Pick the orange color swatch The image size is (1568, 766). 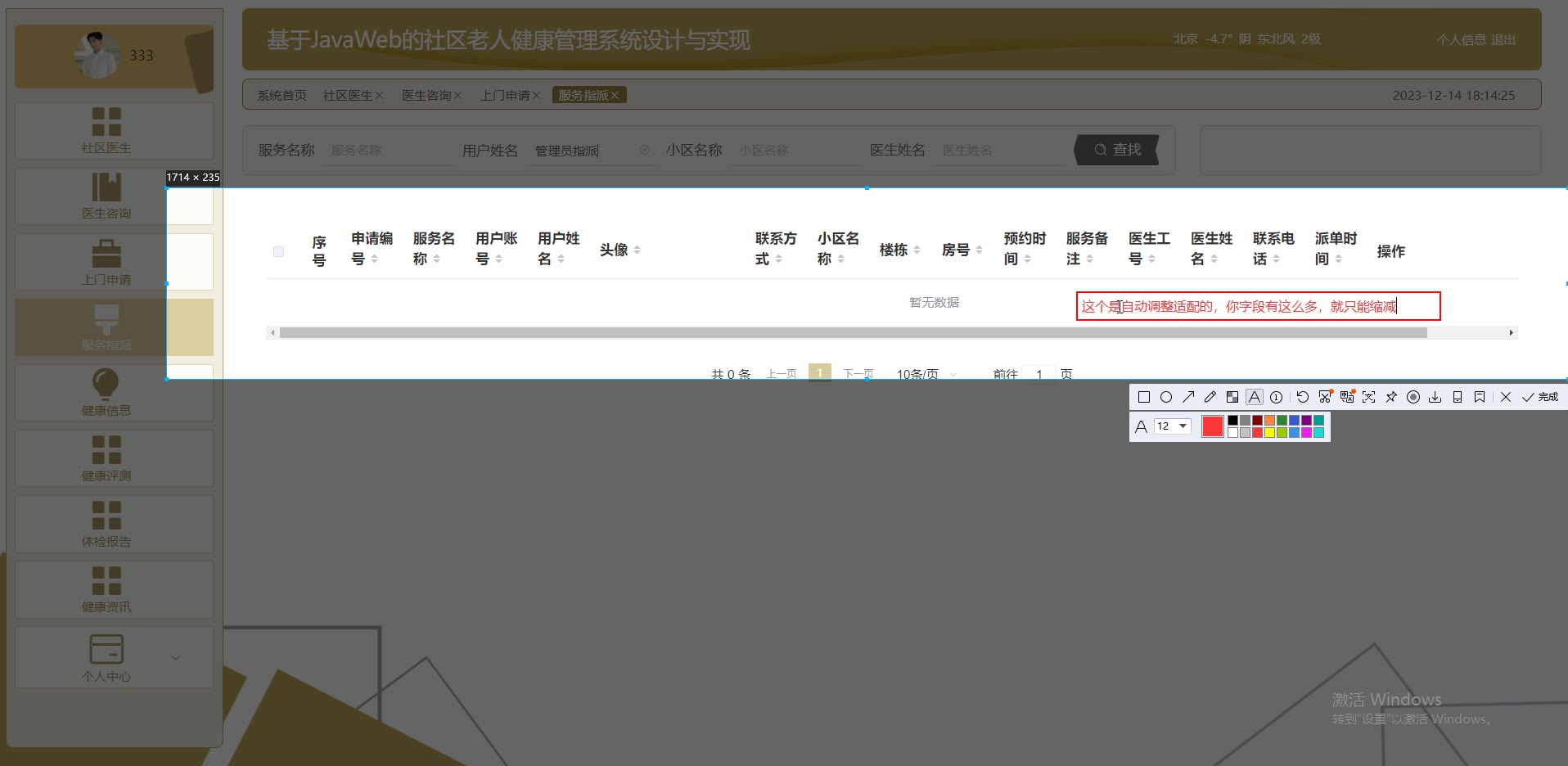[1269, 421]
